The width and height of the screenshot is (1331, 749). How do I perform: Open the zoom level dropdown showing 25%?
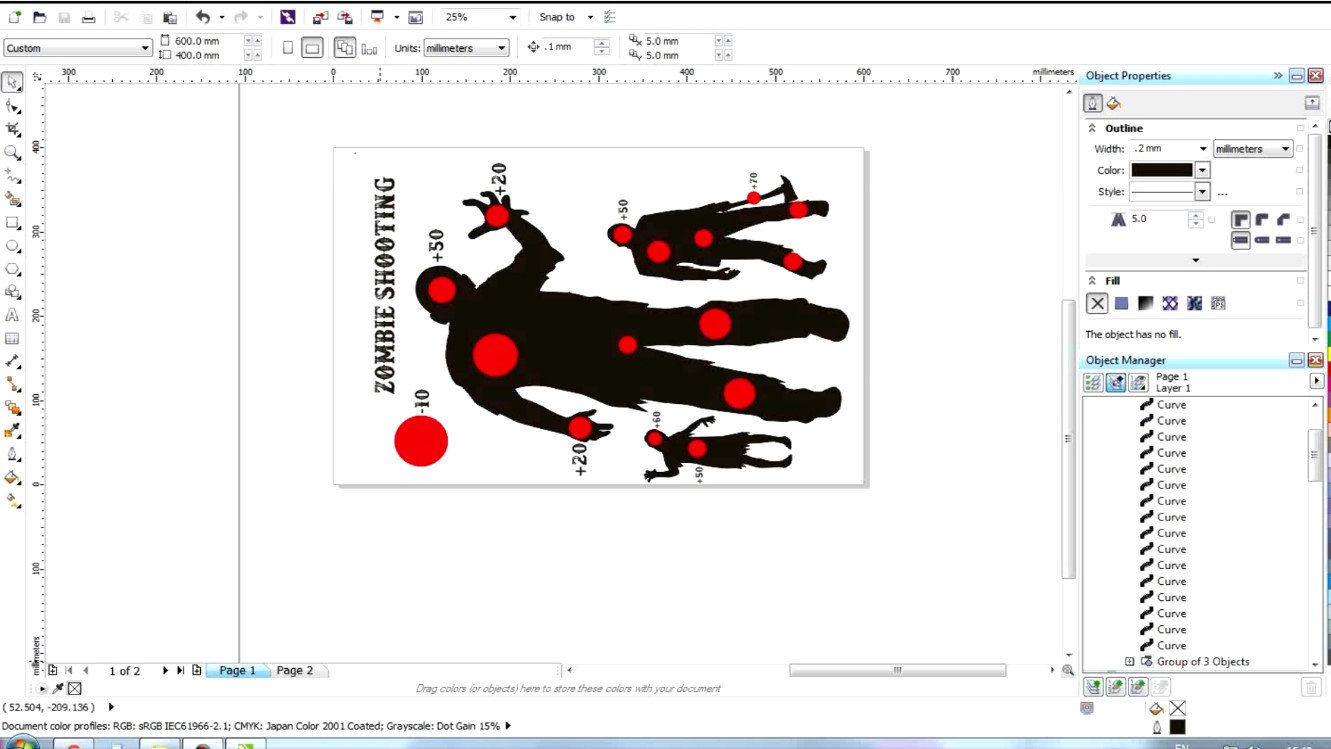pyautogui.click(x=513, y=17)
